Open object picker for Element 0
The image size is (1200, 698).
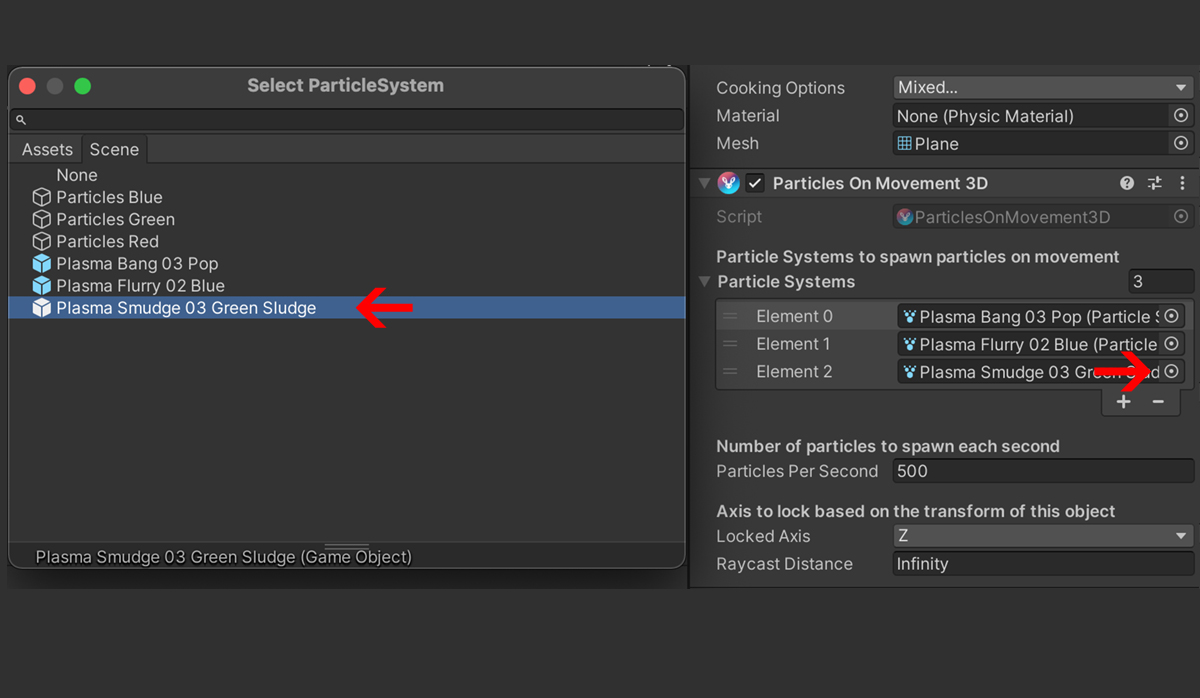coord(1171,316)
